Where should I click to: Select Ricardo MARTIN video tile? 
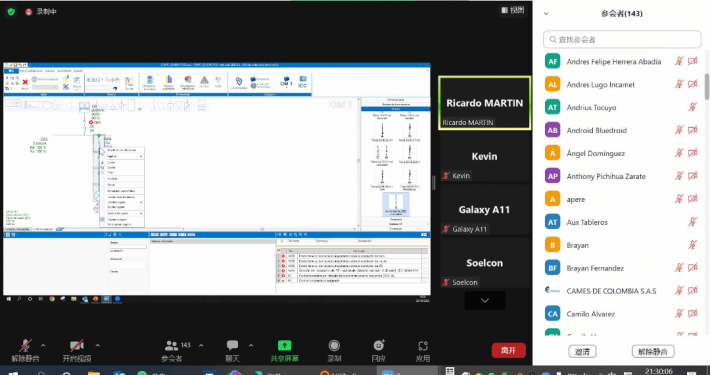coord(485,103)
